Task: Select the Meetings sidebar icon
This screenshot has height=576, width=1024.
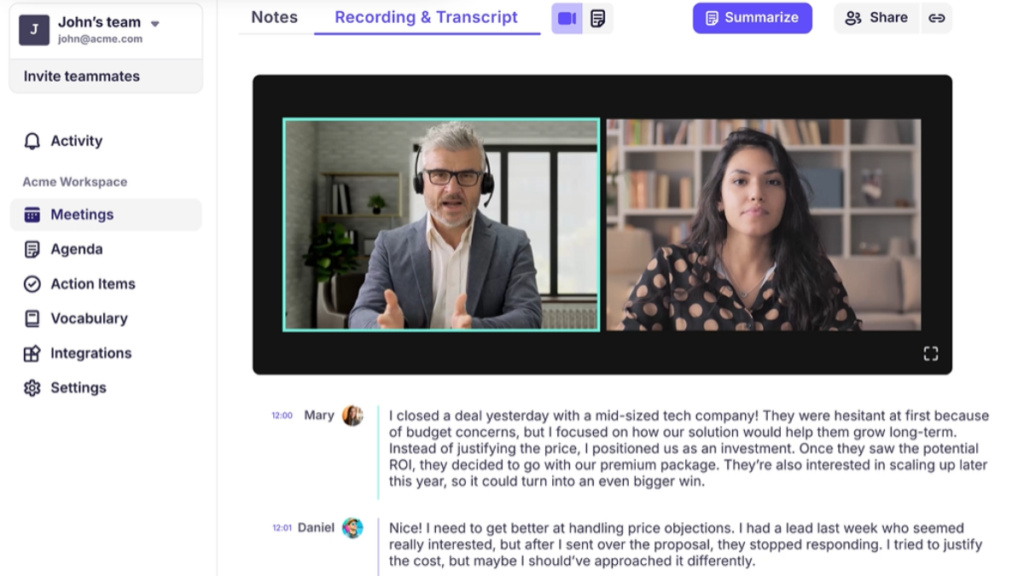Action: pos(31,214)
